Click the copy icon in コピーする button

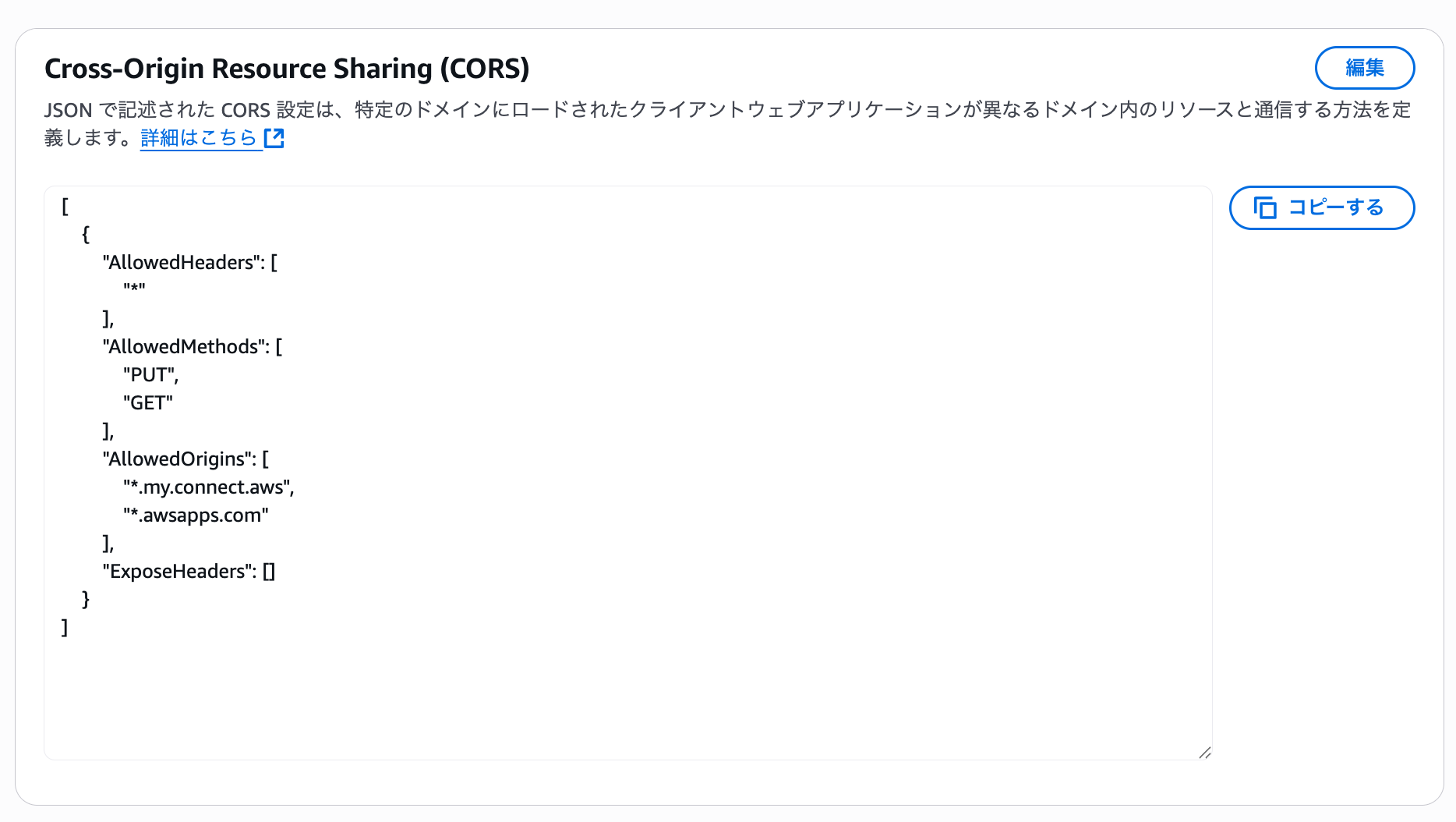pos(1264,207)
